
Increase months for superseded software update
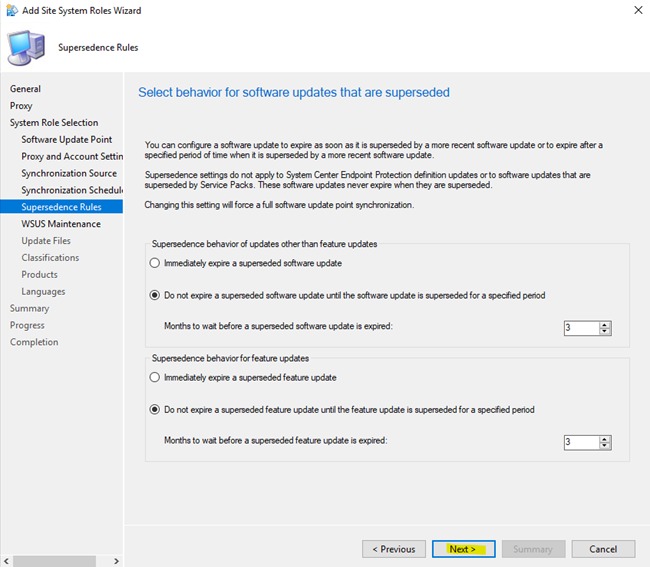coord(605,325)
